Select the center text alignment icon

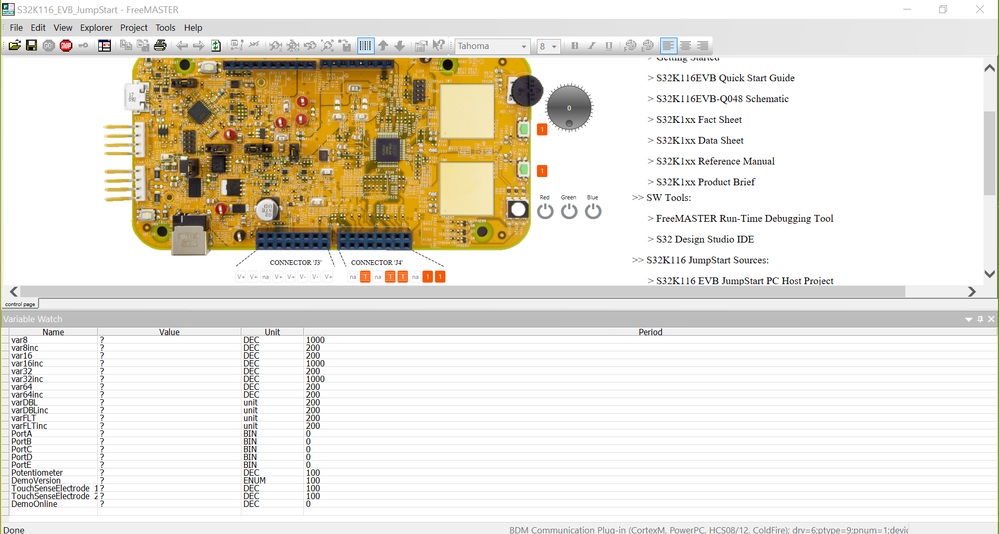point(686,46)
